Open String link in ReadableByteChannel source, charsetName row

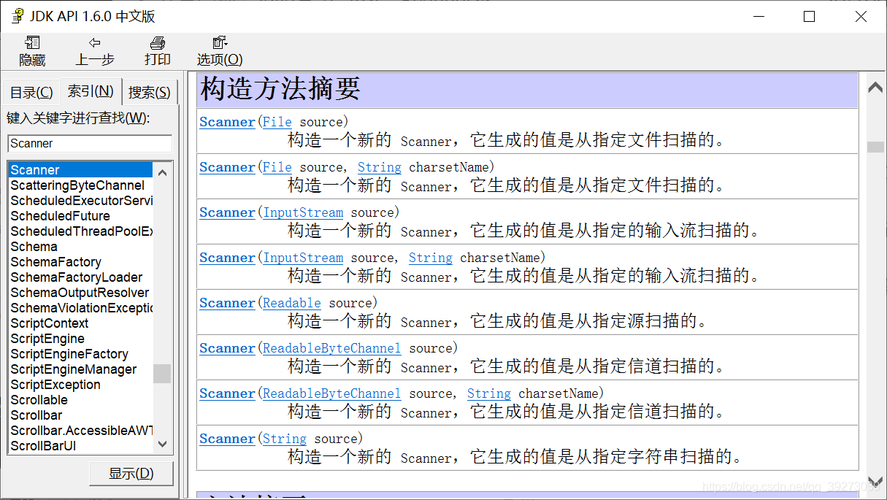tap(489, 394)
